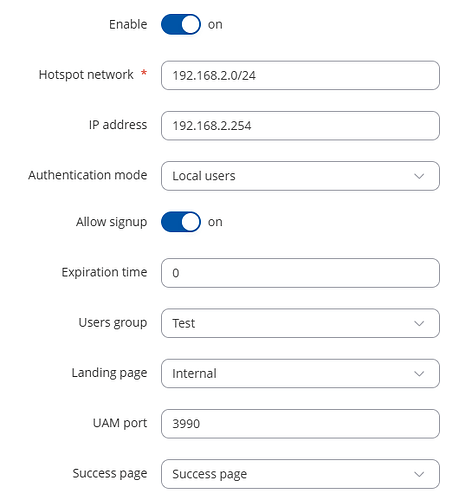The image size is (472, 500).
Task: Toggle the Enable switch off
Action: (x=181, y=24)
